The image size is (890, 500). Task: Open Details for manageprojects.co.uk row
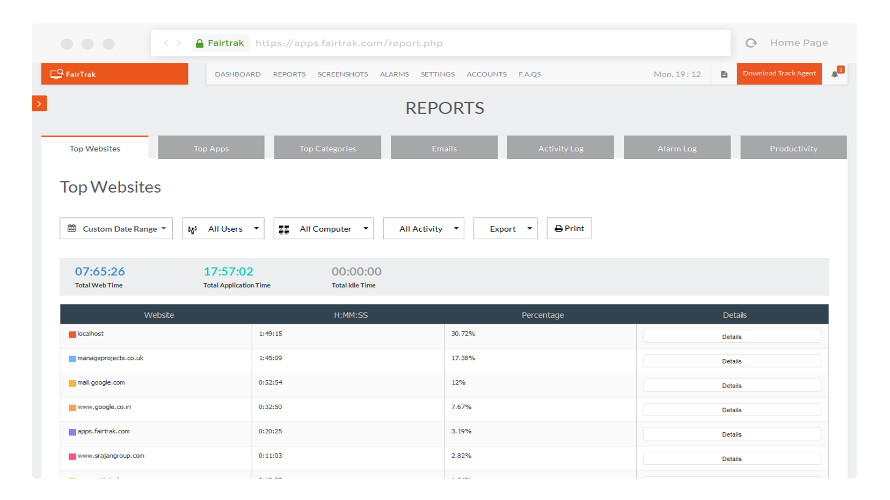pos(732,361)
